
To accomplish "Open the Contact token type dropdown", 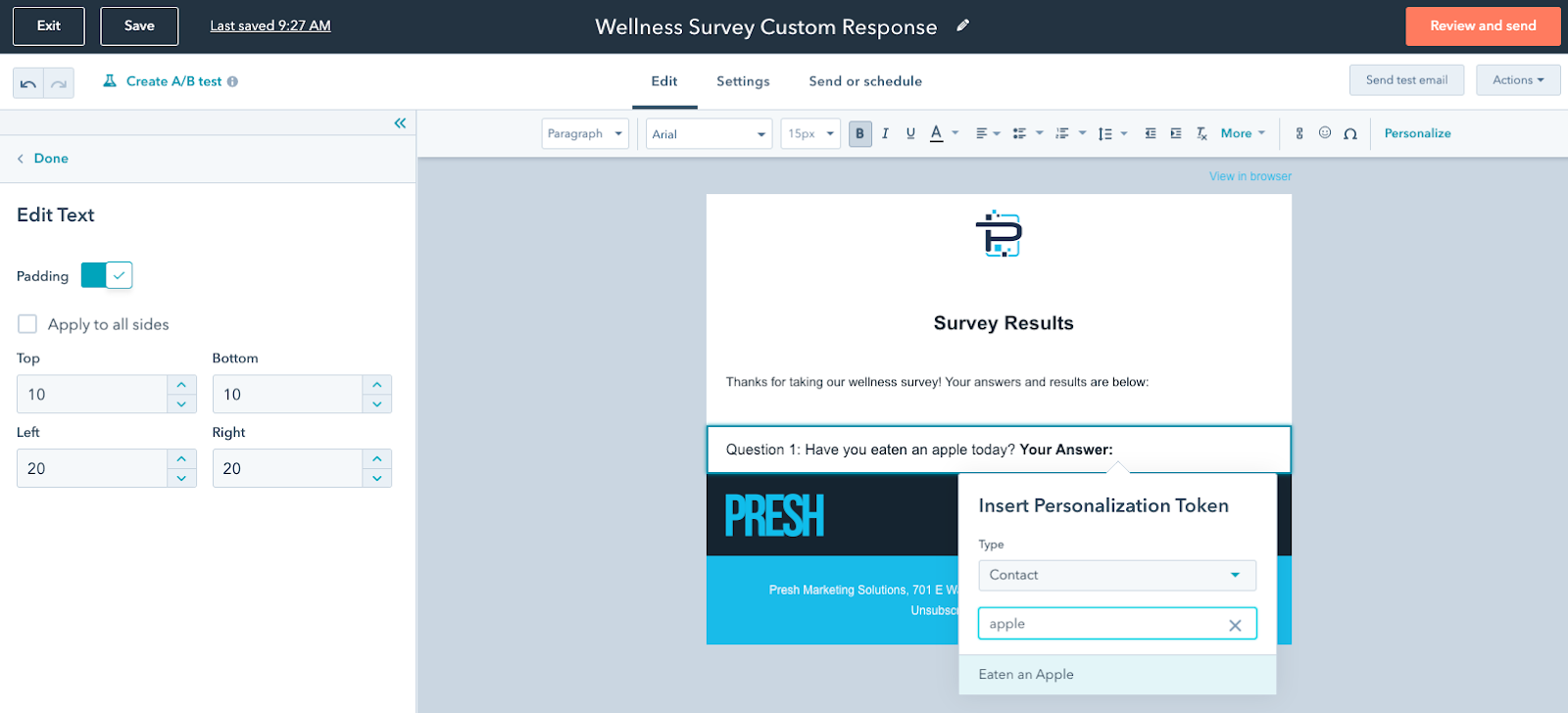I will click(1117, 575).
